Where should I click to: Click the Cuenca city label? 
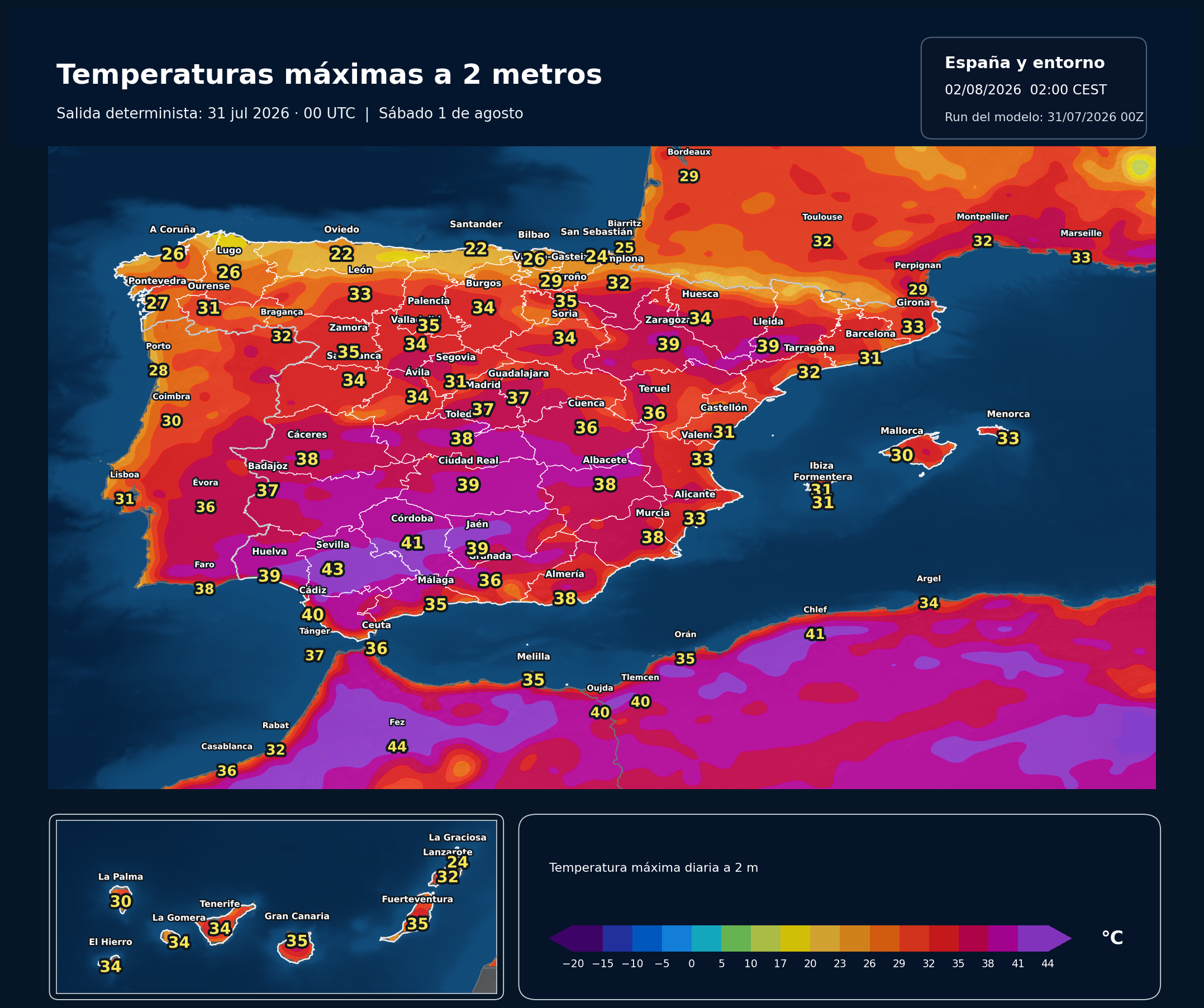point(586,403)
